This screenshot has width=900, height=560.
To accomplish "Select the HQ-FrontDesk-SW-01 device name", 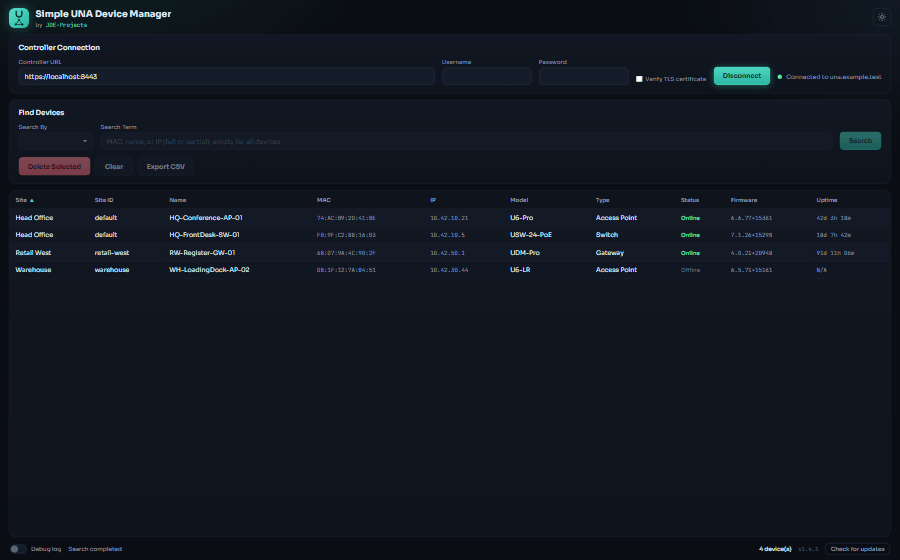I will 204,235.
